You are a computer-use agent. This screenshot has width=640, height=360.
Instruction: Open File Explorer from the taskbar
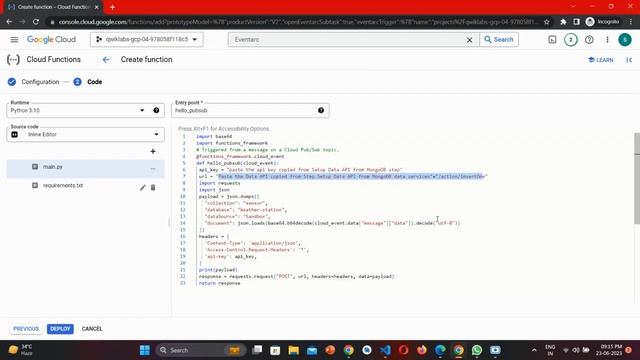coord(293,350)
